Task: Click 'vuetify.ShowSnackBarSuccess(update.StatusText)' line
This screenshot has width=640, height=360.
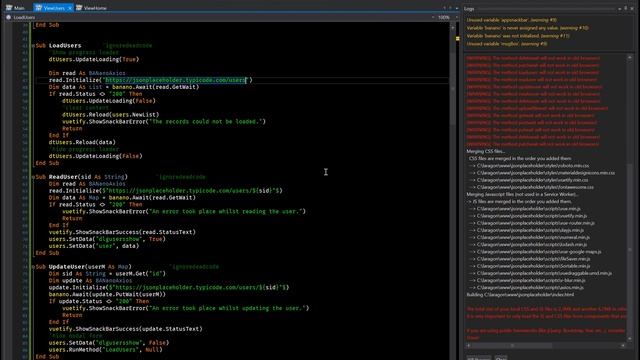Action: tap(125, 329)
